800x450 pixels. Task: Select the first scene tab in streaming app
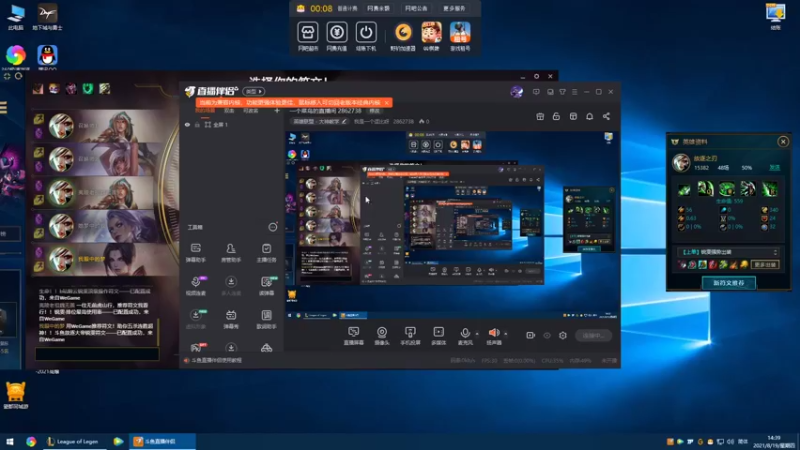click(204, 111)
